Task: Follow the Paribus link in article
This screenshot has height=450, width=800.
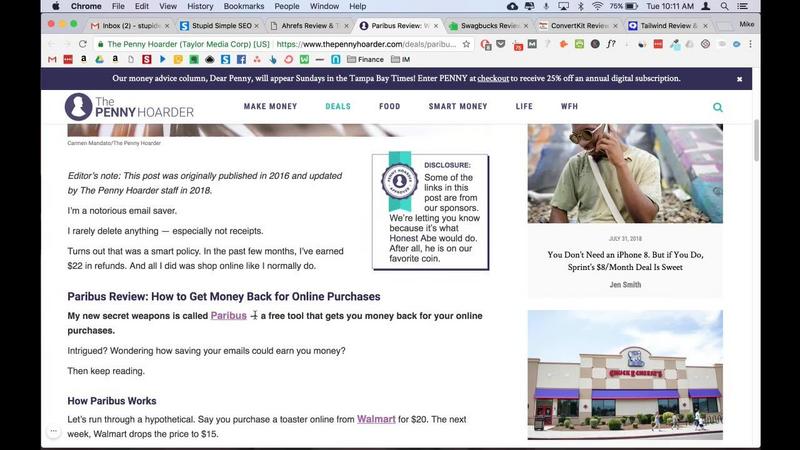Action: [x=229, y=315]
